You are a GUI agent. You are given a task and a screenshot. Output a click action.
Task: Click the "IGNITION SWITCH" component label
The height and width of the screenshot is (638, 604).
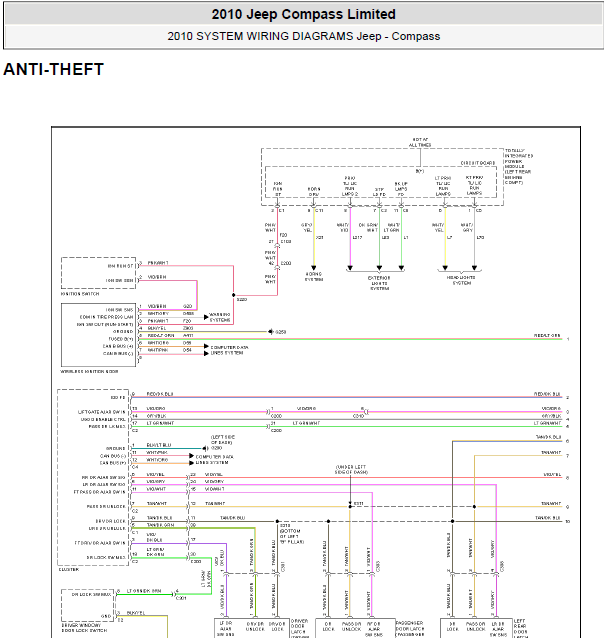point(80,294)
